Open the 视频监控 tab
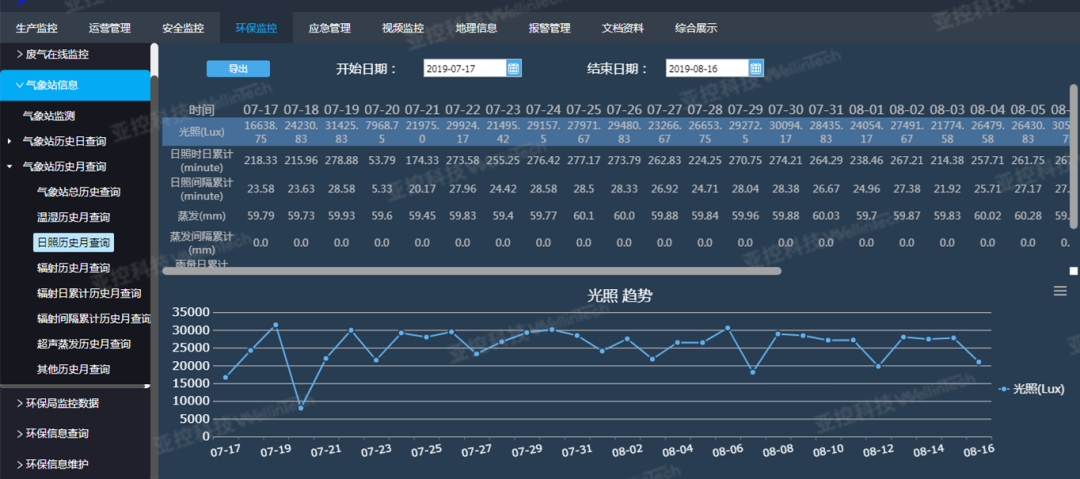The height and width of the screenshot is (479, 1080). (403, 29)
